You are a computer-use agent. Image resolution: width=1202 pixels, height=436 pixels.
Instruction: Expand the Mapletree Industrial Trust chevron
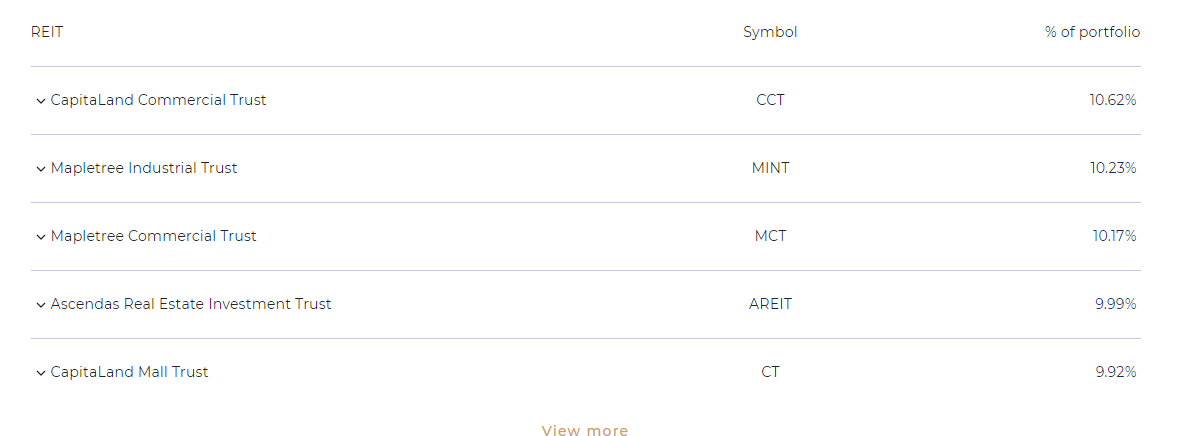pyautogui.click(x=41, y=169)
